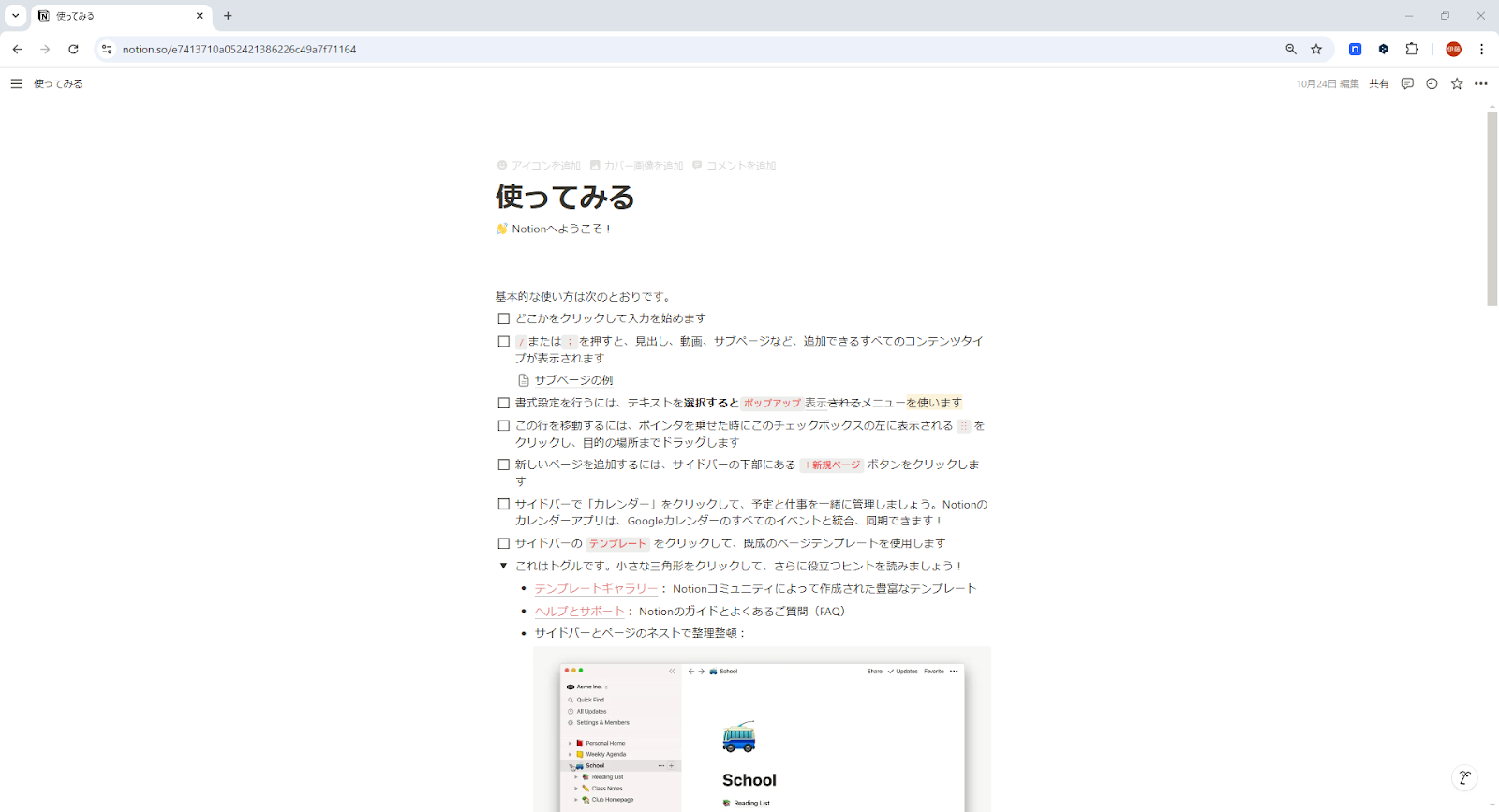Click the 使ってみる breadcrumb title
The width and height of the screenshot is (1499, 812).
(58, 83)
